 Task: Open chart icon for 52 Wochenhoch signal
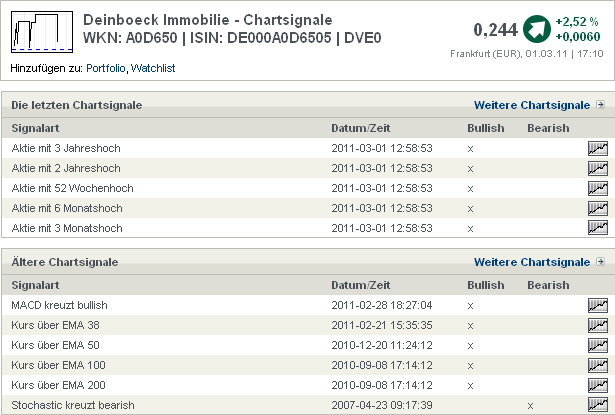pos(598,188)
